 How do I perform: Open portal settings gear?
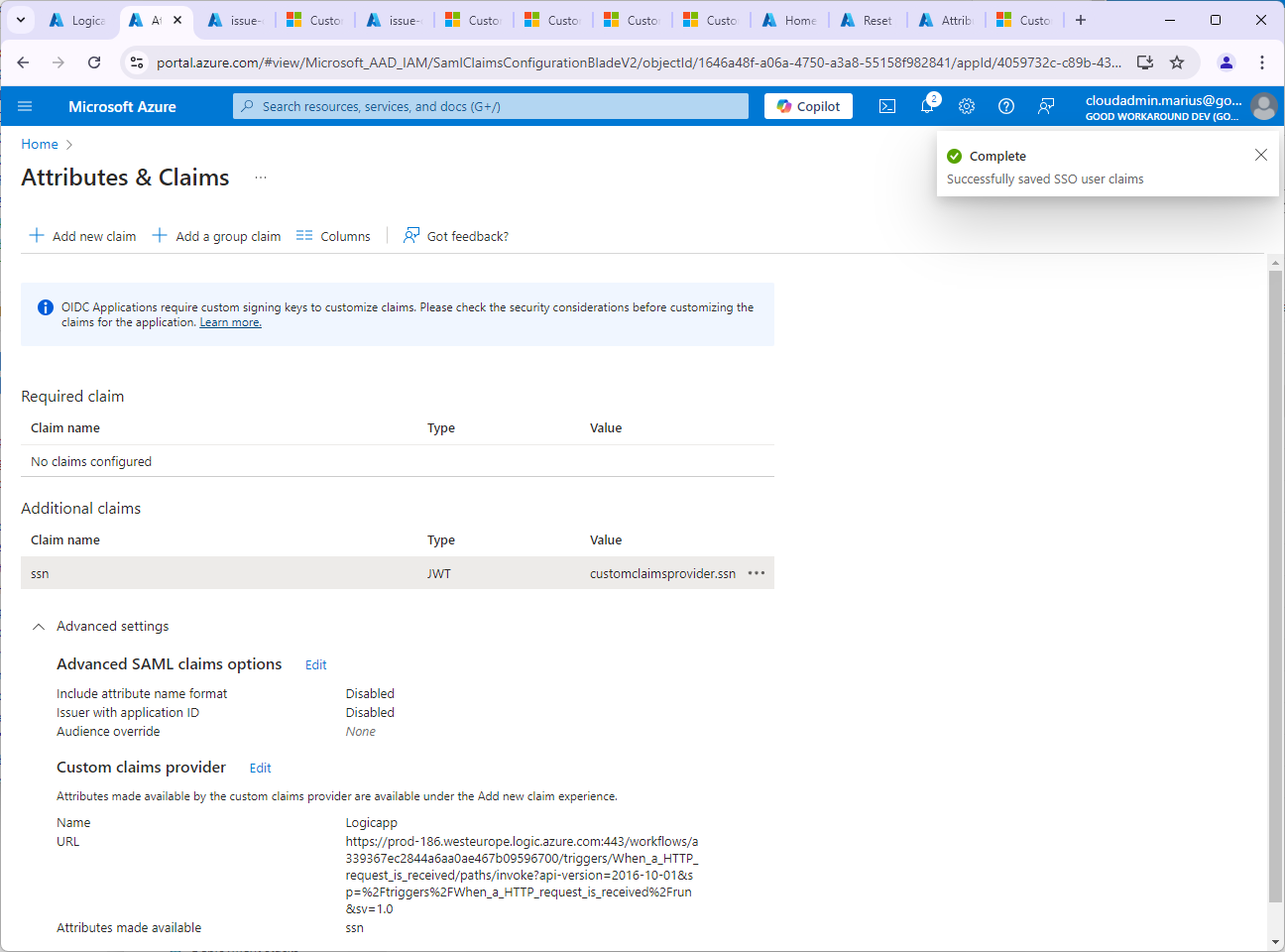point(967,106)
